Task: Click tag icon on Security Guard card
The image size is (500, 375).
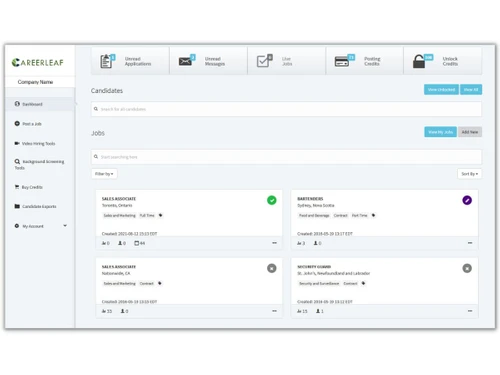Action: 363,283
